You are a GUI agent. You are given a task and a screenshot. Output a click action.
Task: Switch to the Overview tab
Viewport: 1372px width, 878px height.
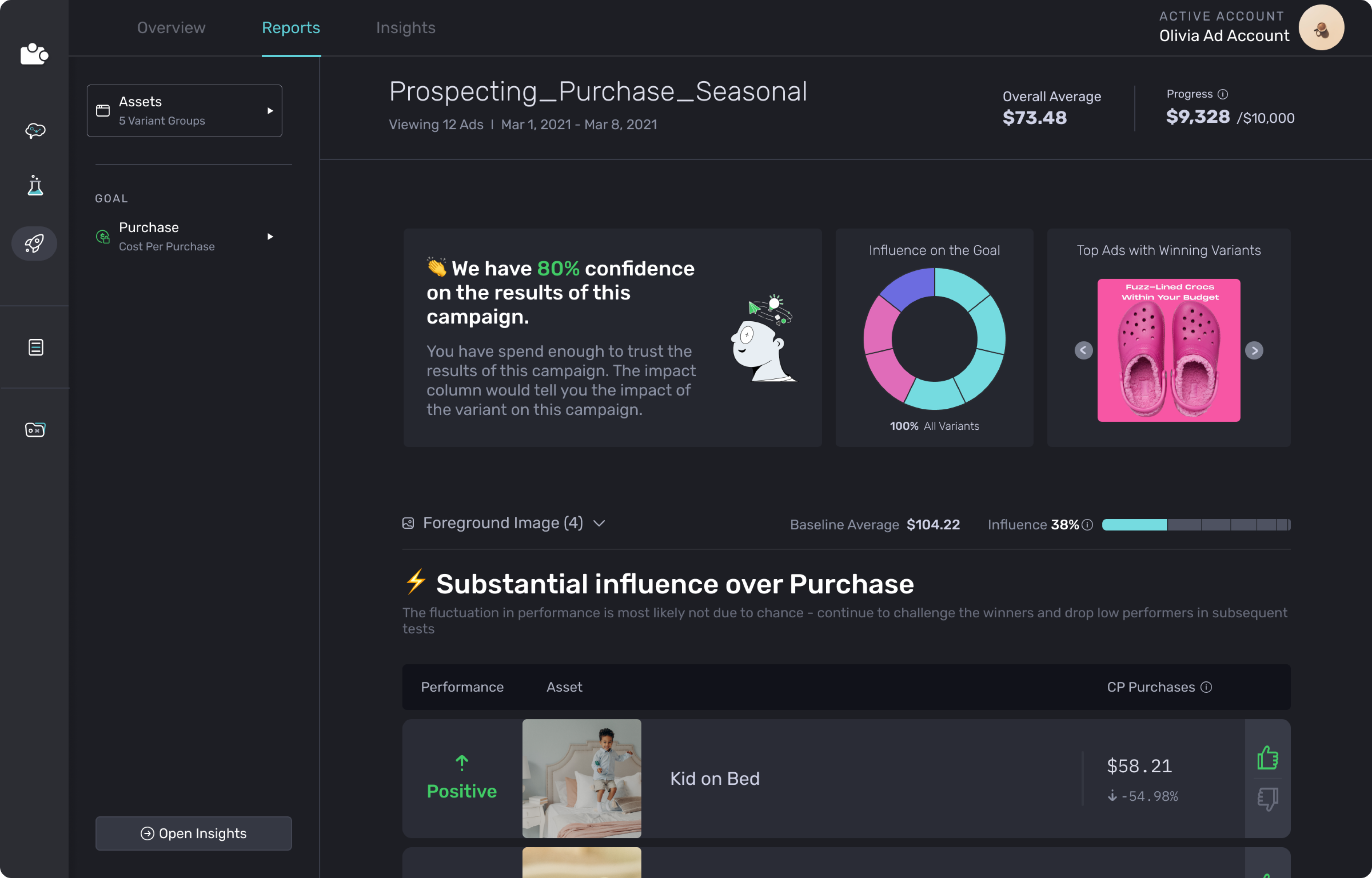pyautogui.click(x=171, y=27)
